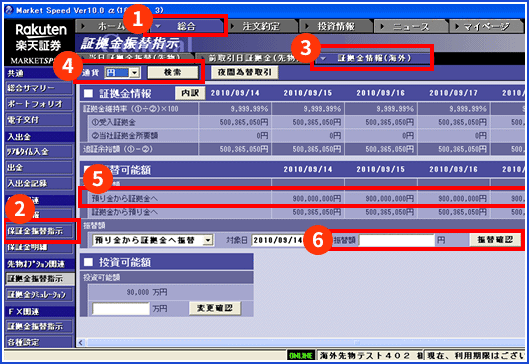
Task: Click the 投資可能額 万円 input field
Action: pos(121,308)
